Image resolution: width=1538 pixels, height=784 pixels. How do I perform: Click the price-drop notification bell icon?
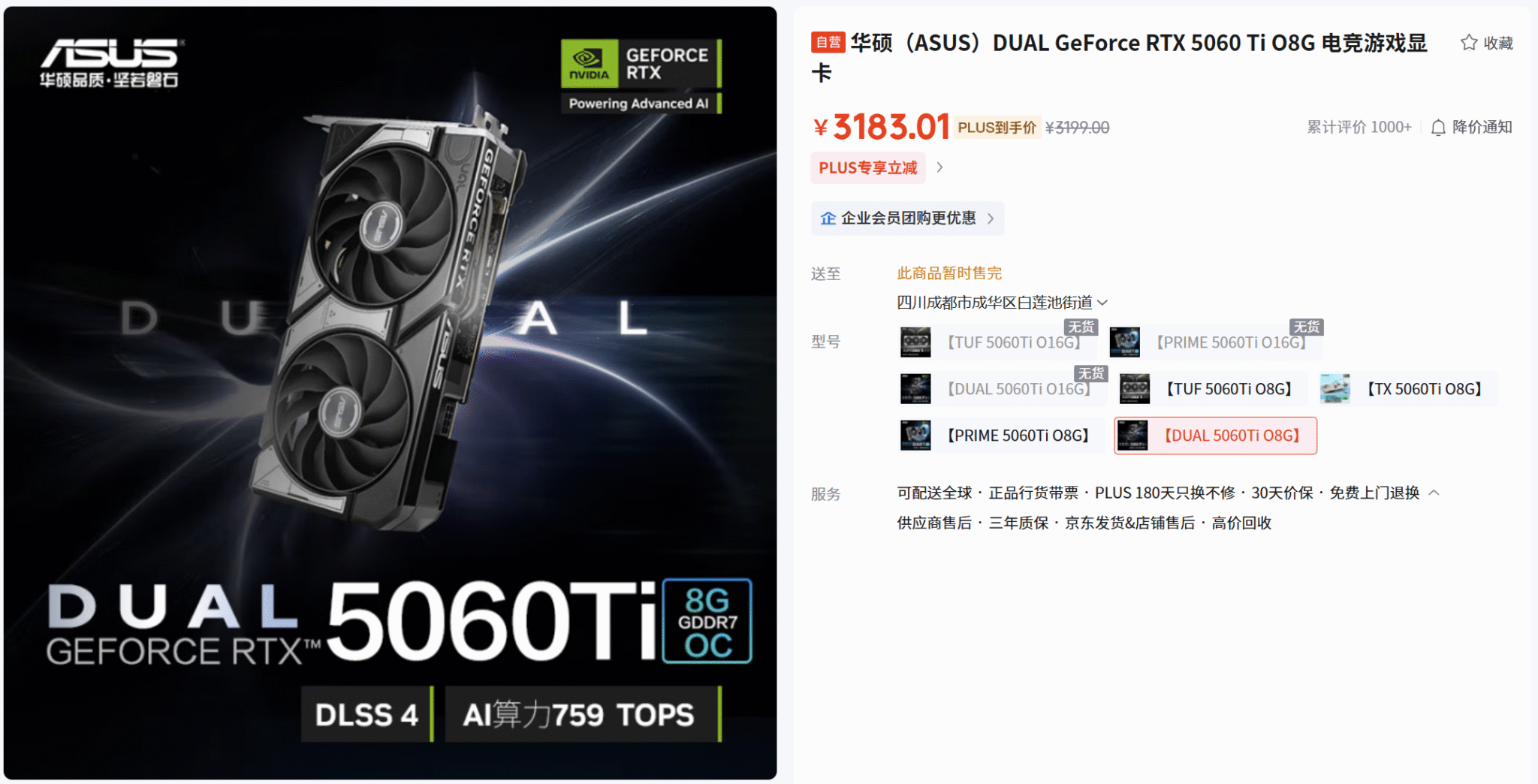pos(1438,128)
